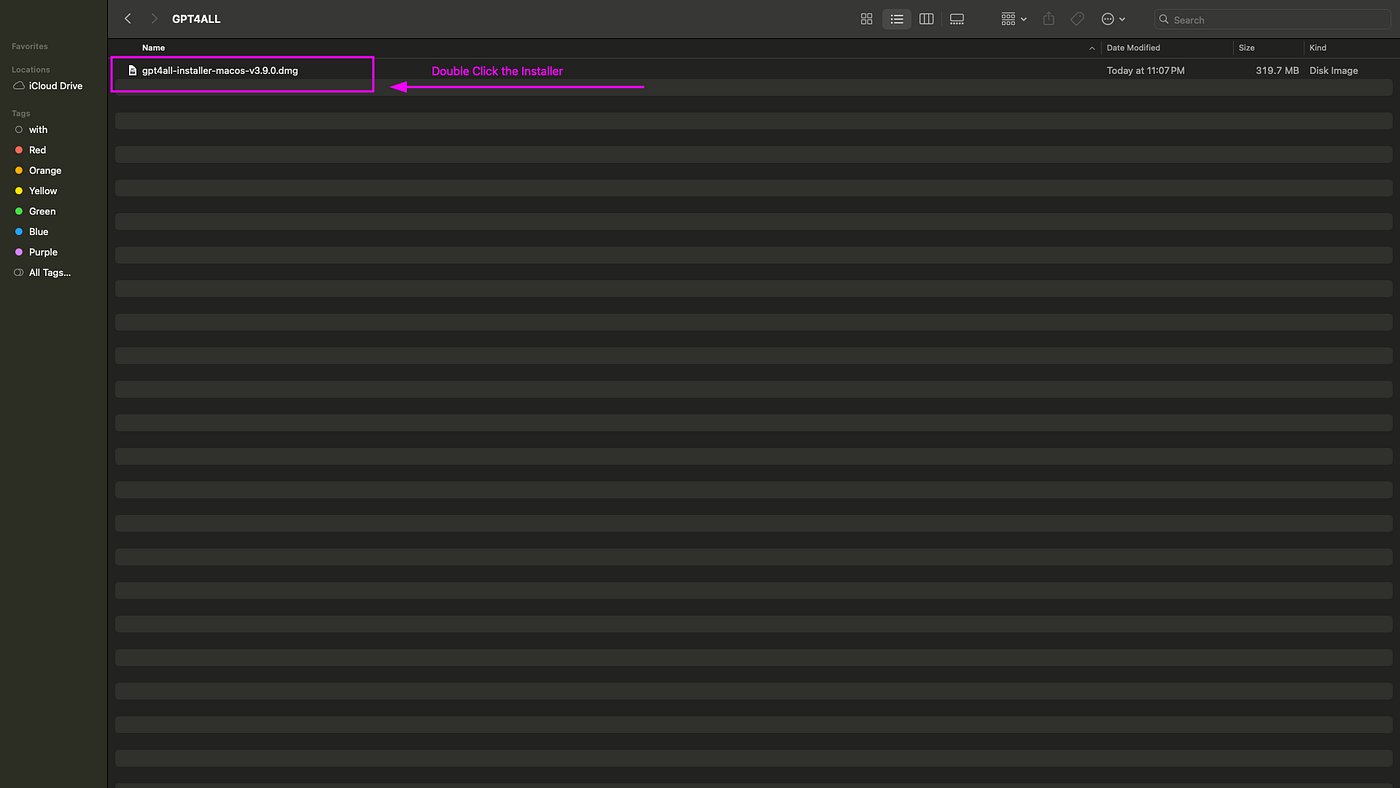Click the Search field
This screenshot has height=788, width=1400.
[x=1272, y=19]
